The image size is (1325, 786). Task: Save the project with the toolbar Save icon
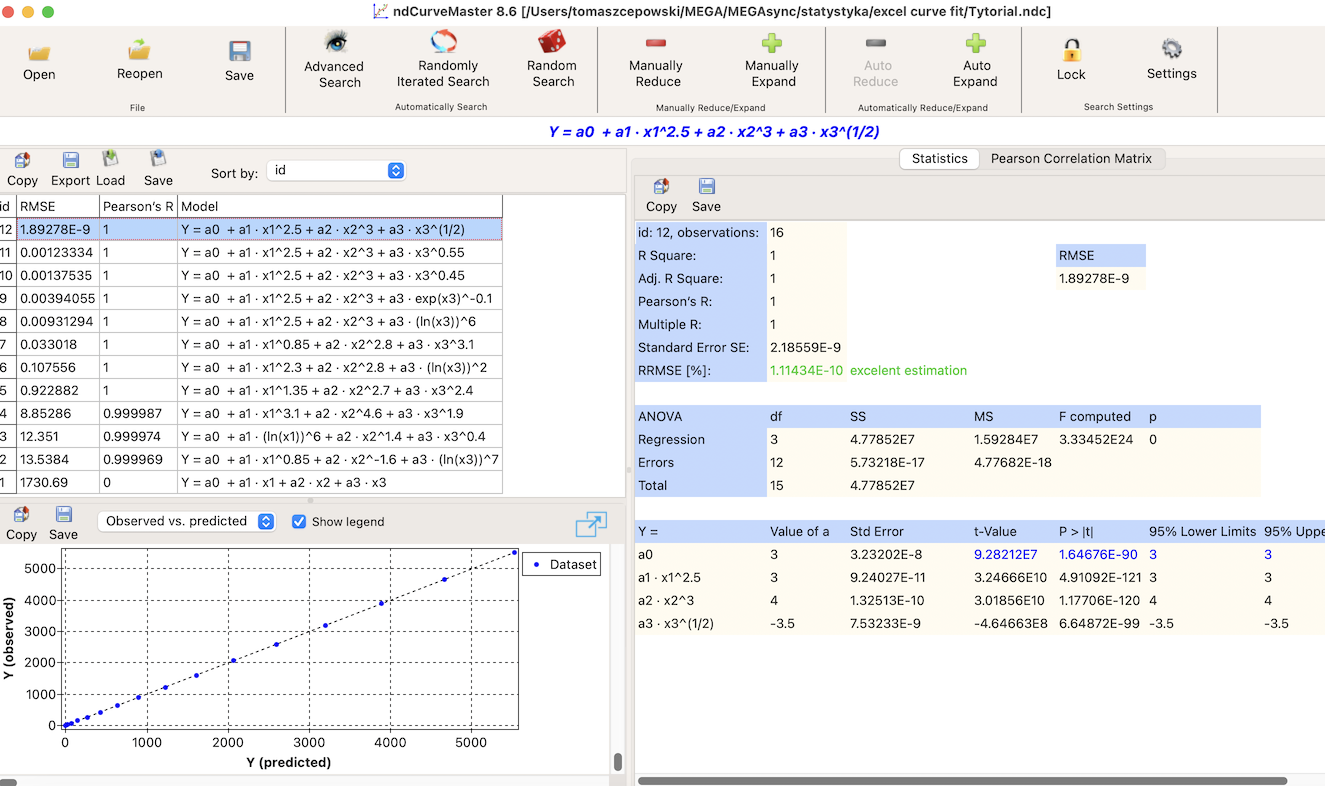coord(239,52)
